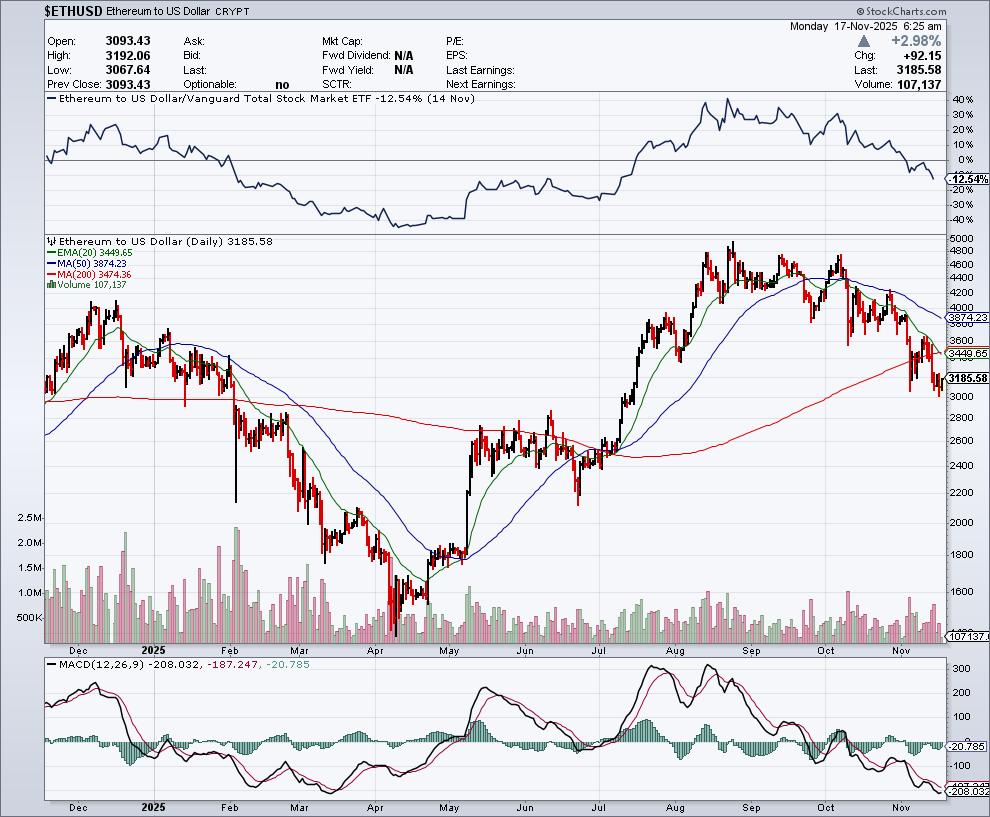The image size is (990, 817).
Task: Click the 500K volume axis label
Action: (x=29, y=617)
